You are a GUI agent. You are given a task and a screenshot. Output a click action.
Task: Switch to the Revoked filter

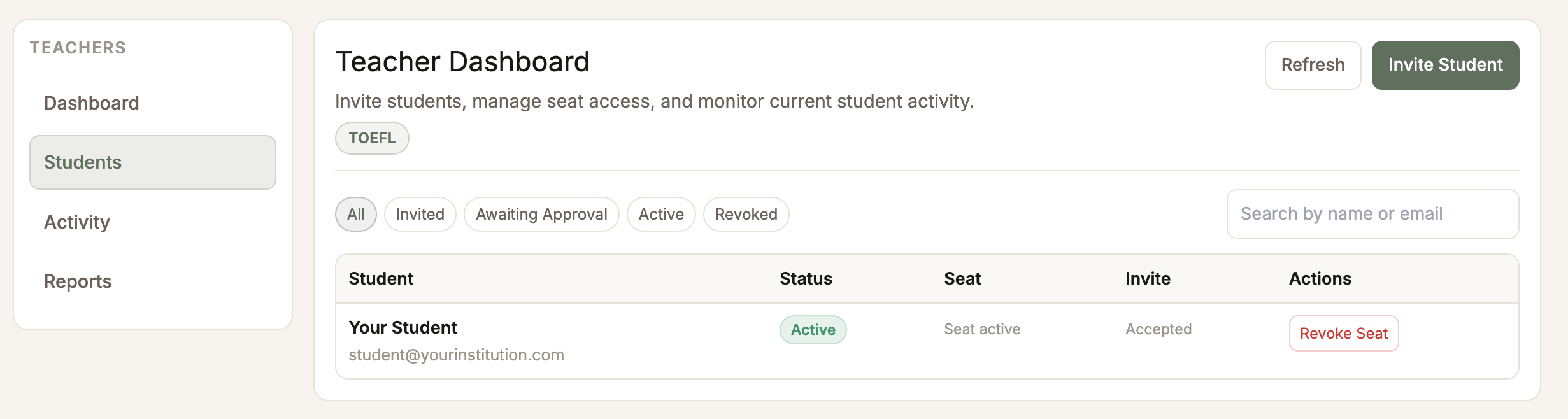click(746, 215)
